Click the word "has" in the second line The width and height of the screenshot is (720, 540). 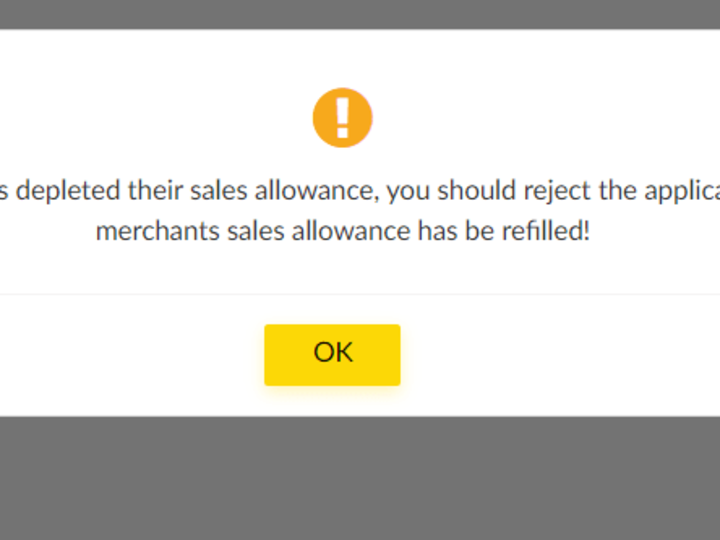[x=437, y=231]
